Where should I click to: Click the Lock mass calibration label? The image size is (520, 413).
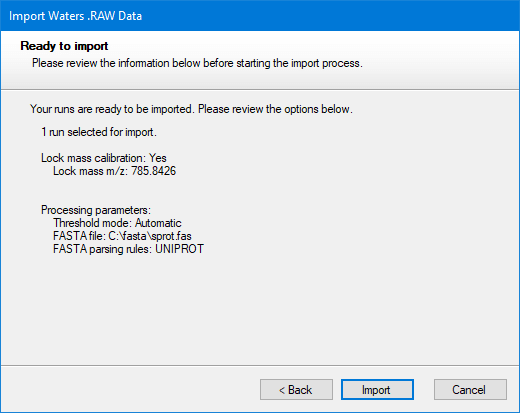tap(93, 158)
